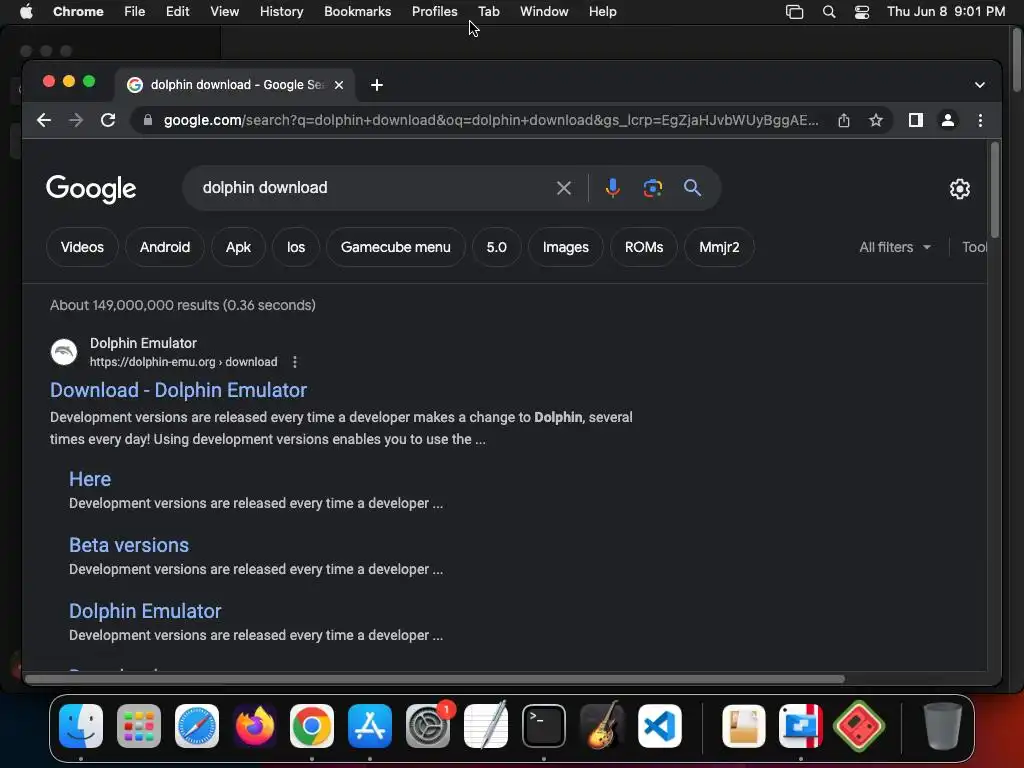Open the App Store from the Dock
Screen dimensions: 1024x768
[x=370, y=726]
